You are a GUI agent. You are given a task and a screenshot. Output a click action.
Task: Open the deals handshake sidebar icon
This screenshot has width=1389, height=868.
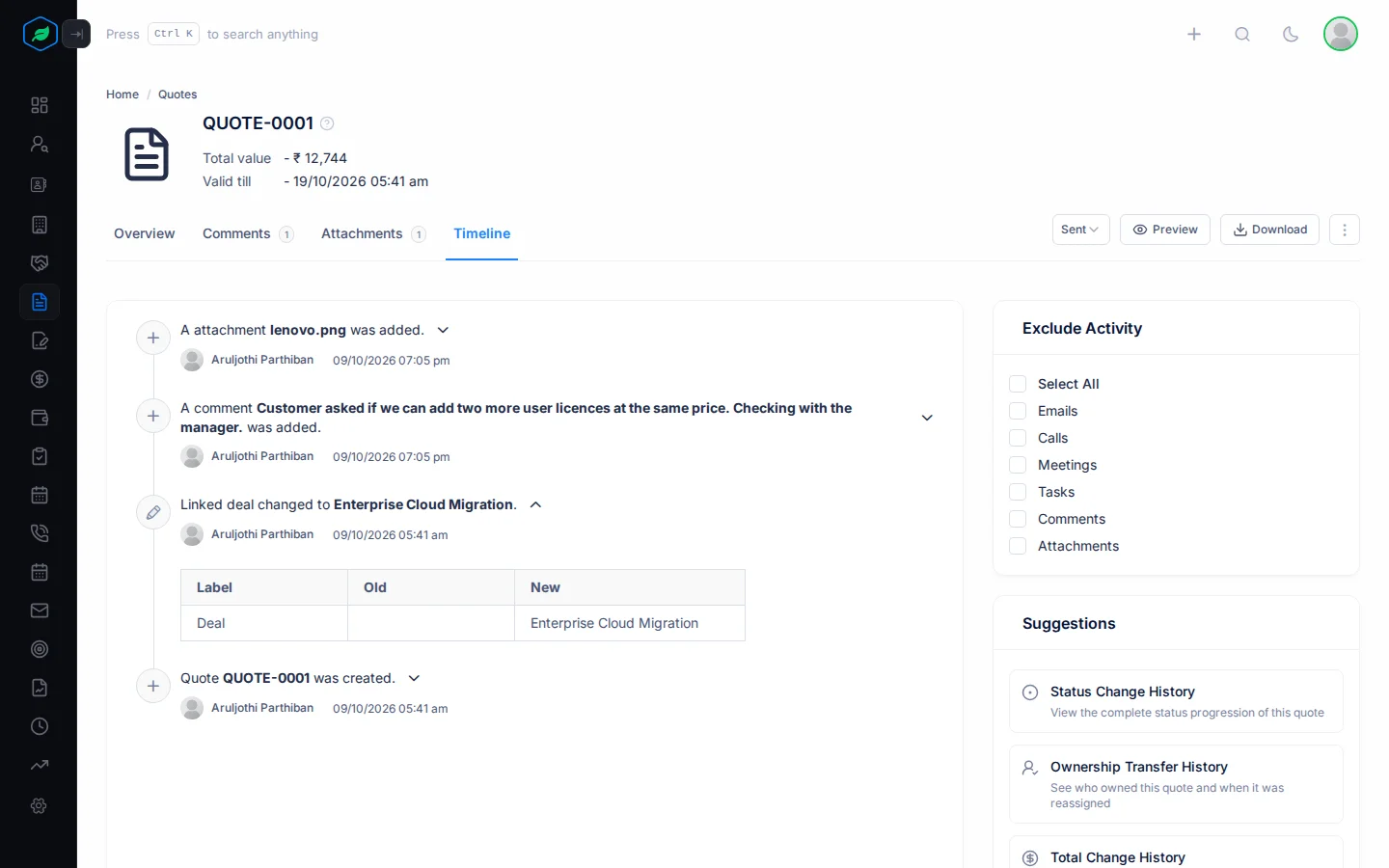coord(40,263)
